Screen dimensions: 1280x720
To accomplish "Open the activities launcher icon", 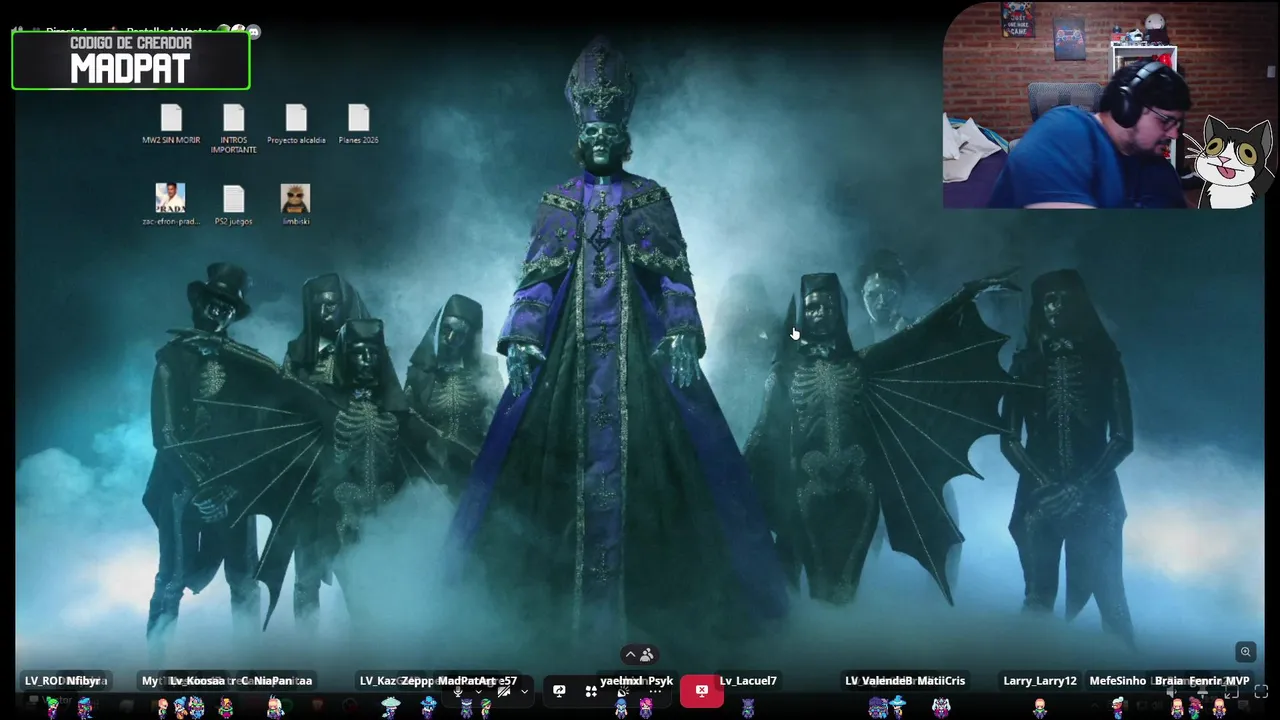I will 591,691.
